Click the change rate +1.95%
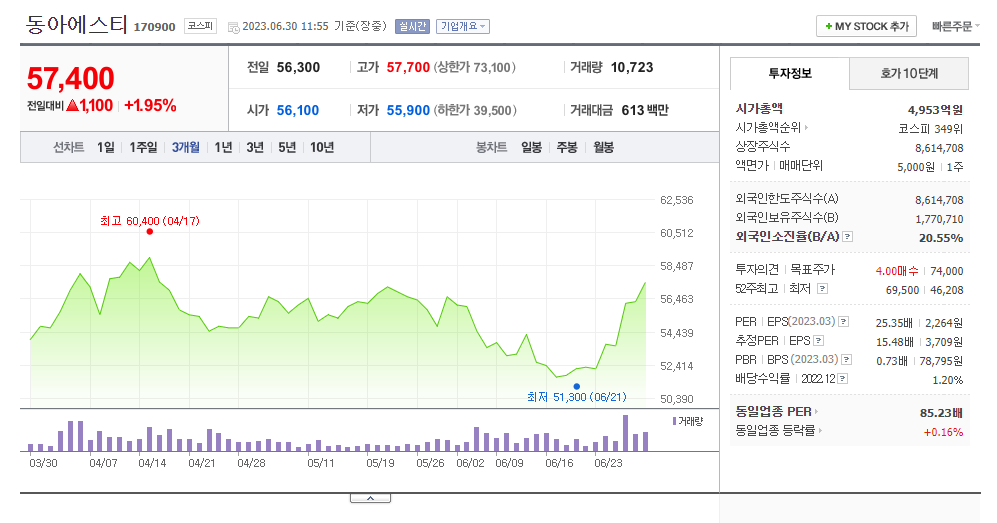 (x=150, y=105)
